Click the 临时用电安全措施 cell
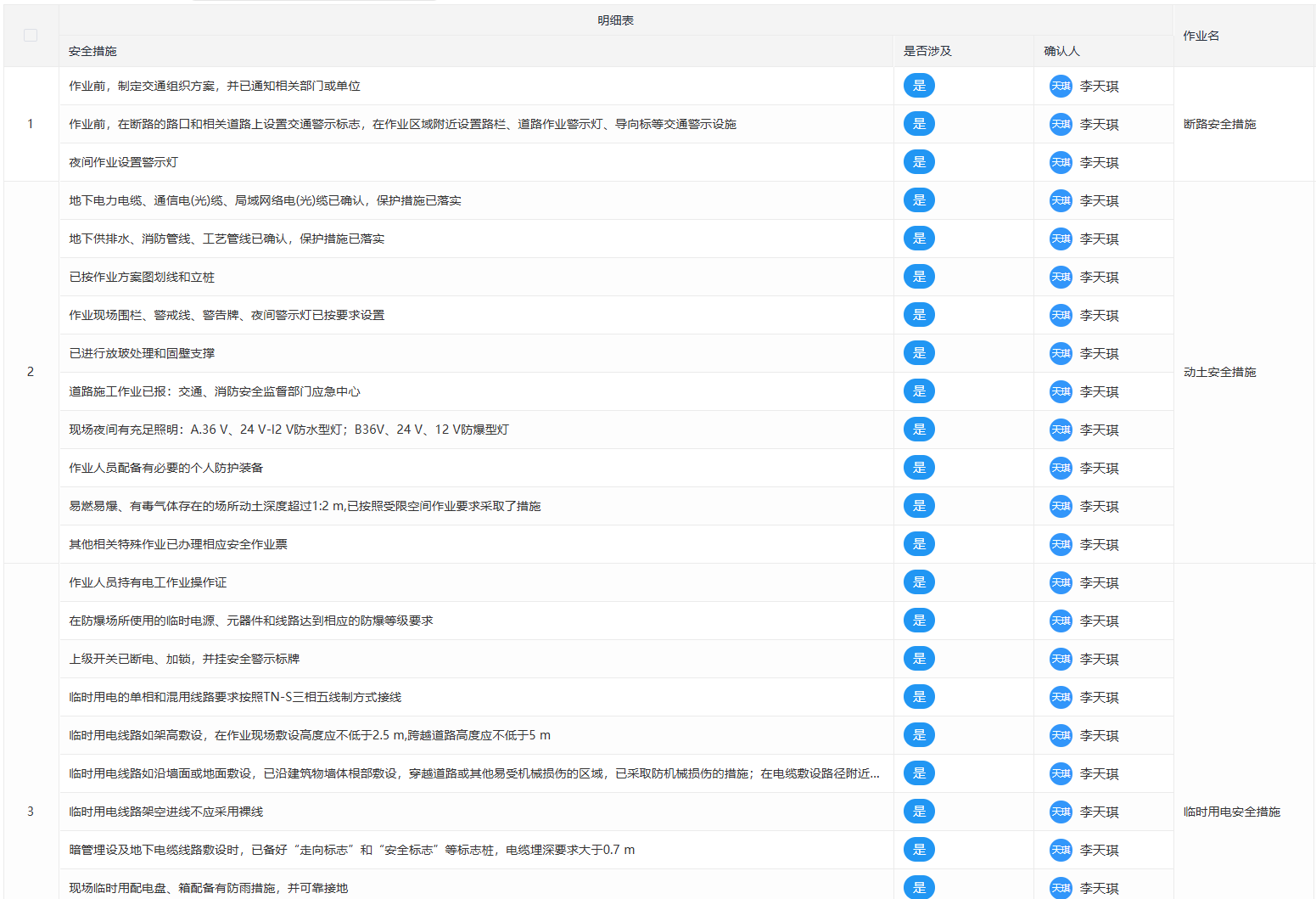 tap(1231, 812)
